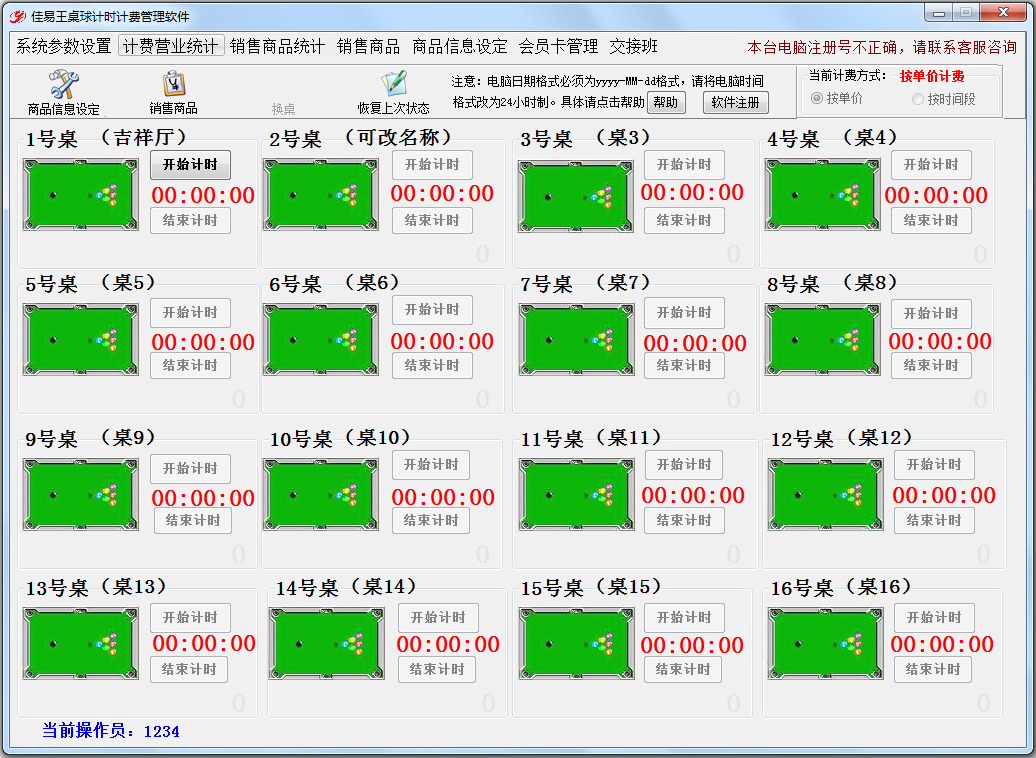
Task: Click 开始计时 for 15号桌
Action: coord(684,618)
